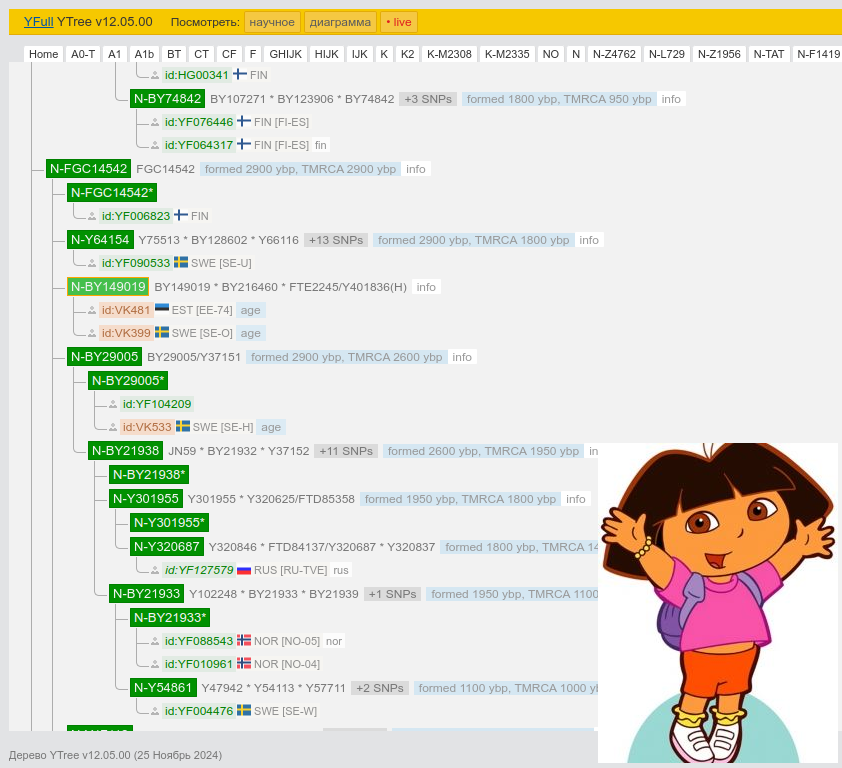This screenshot has height=768, width=842.
Task: Expand +1 SNPs for N-BY21933
Action: click(x=393, y=595)
